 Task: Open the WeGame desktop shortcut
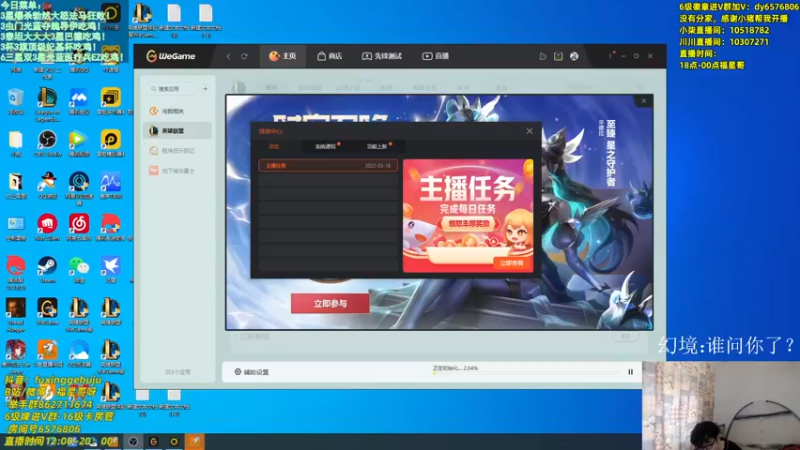pyautogui.click(x=47, y=312)
